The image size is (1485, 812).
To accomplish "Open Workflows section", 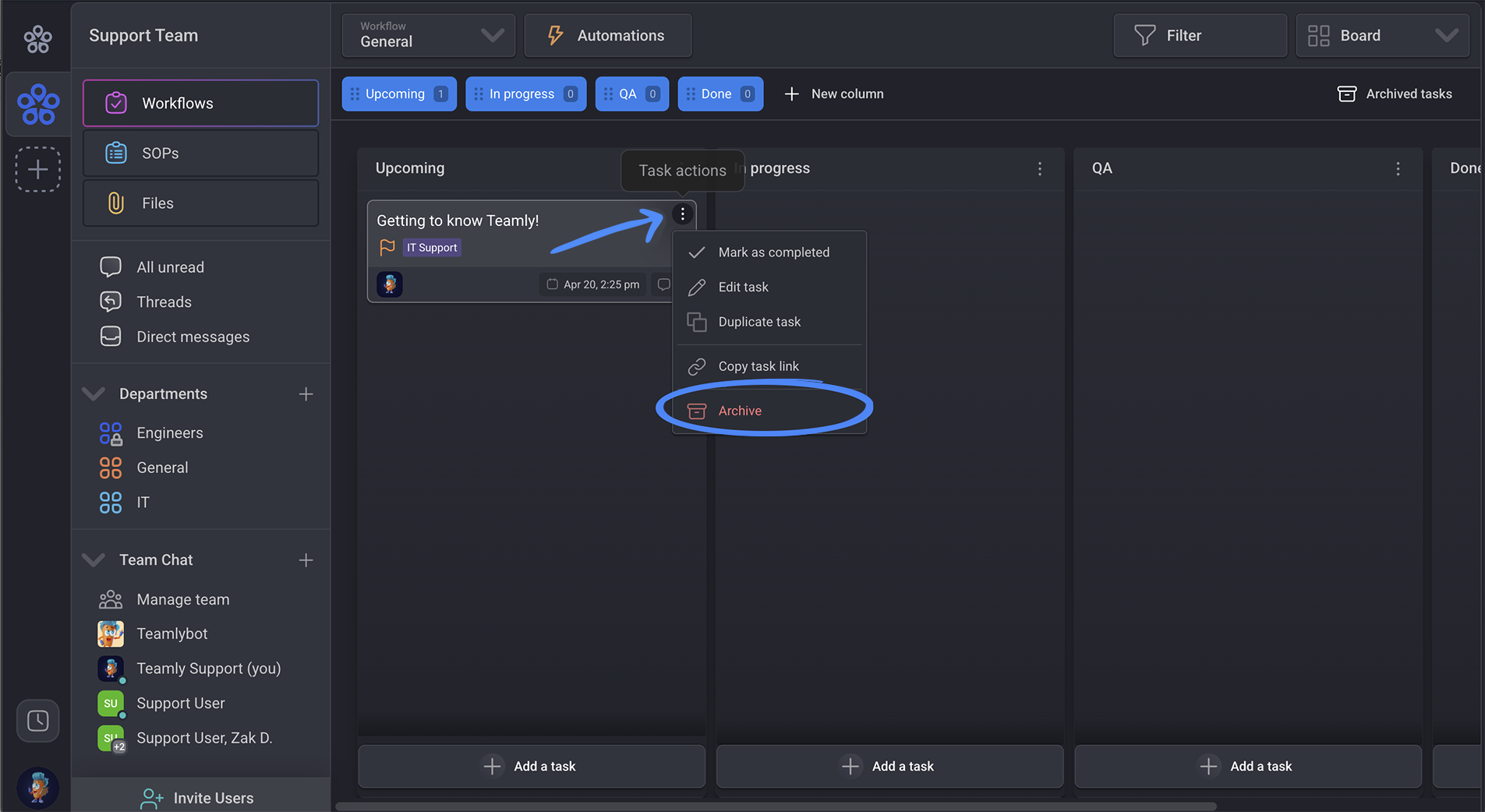I will 200,103.
